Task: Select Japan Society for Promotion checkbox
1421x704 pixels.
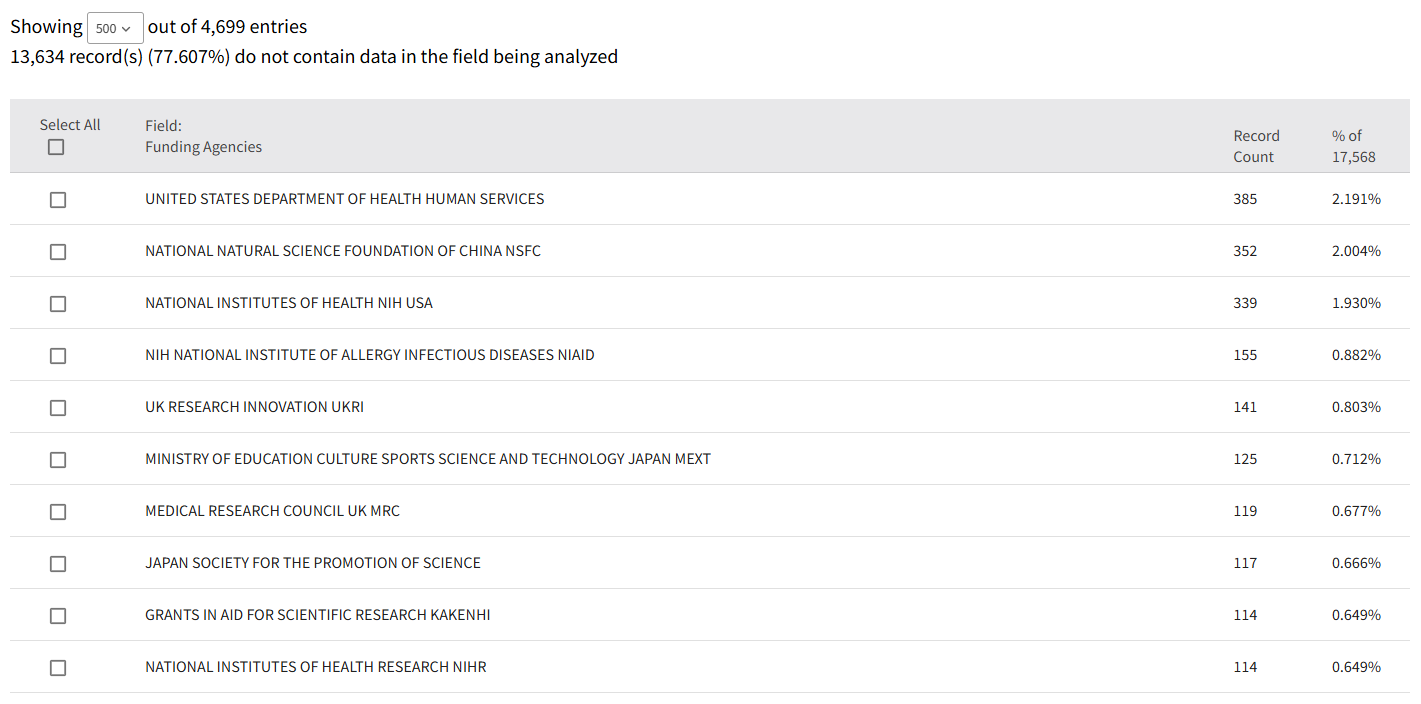Action: tap(58, 564)
